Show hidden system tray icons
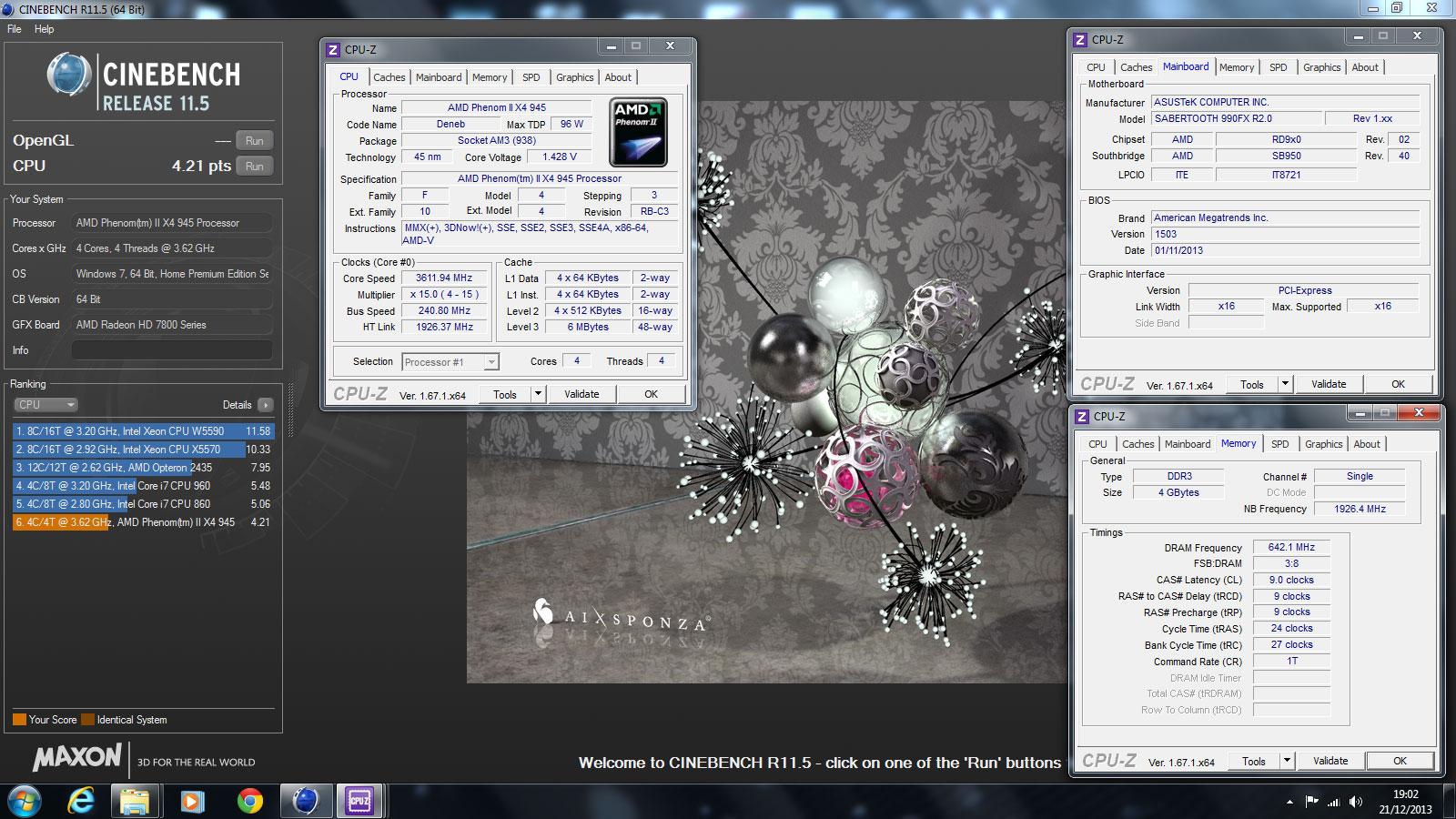Image resolution: width=1456 pixels, height=819 pixels. (x=1289, y=802)
